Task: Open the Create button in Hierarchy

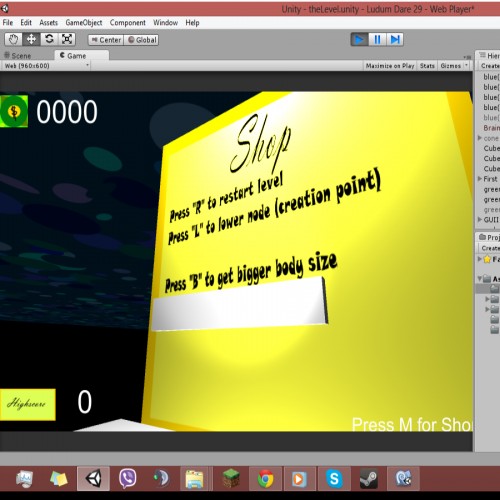Action: click(490, 66)
